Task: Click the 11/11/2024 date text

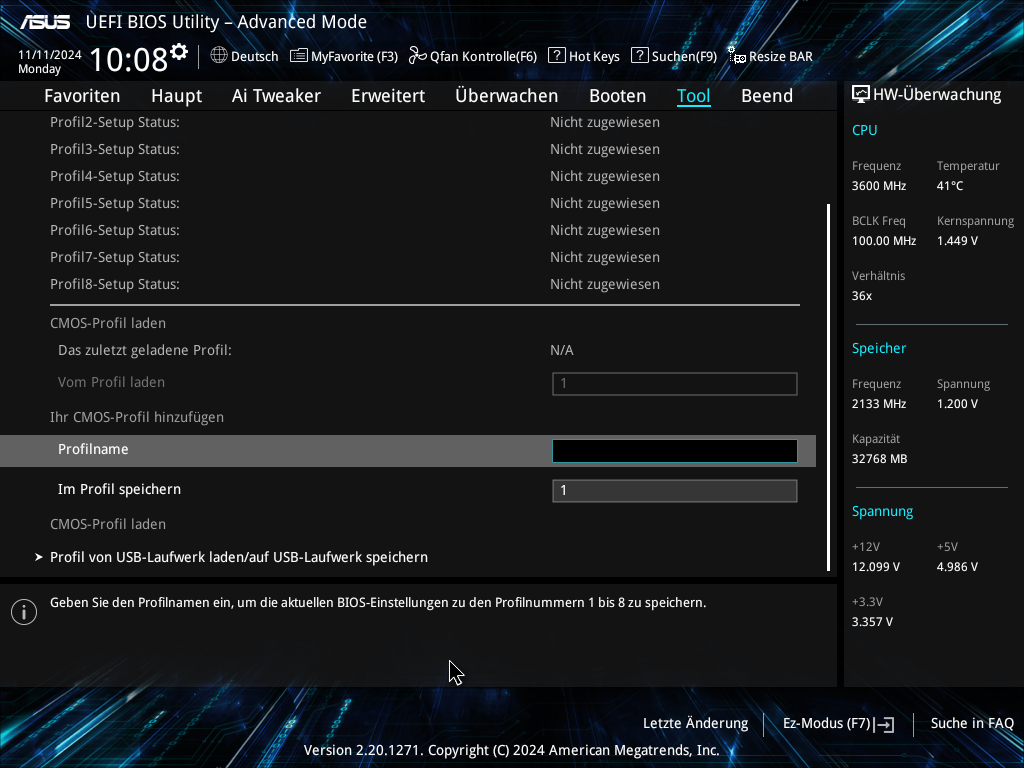Action: pos(50,55)
